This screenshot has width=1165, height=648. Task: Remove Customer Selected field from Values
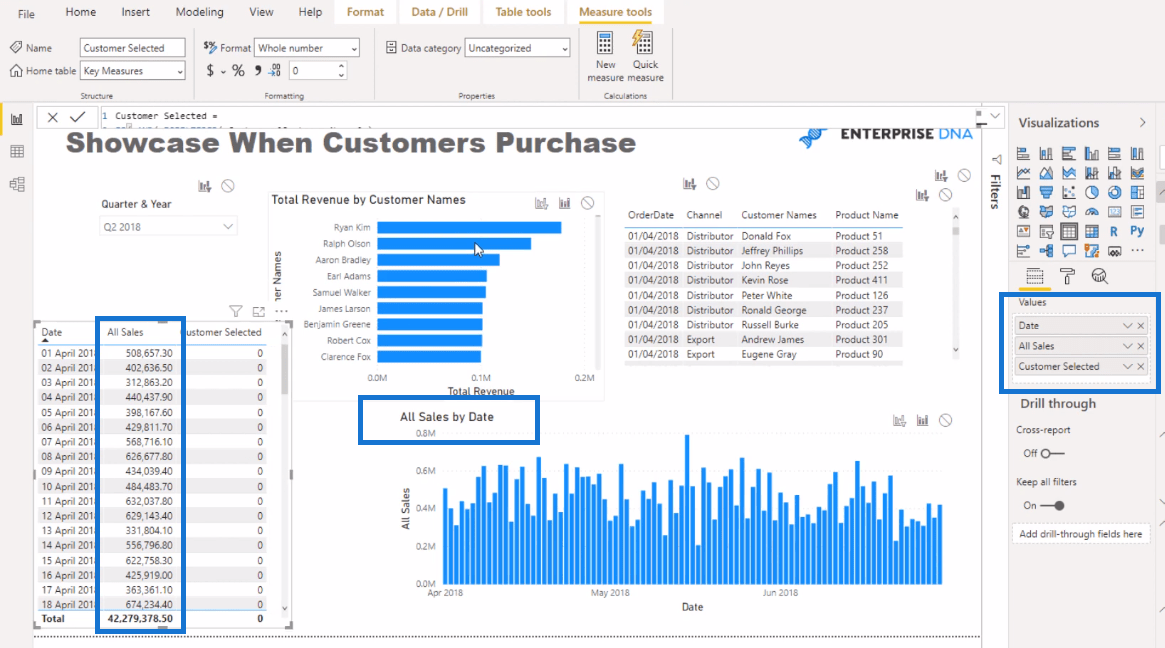point(1140,366)
